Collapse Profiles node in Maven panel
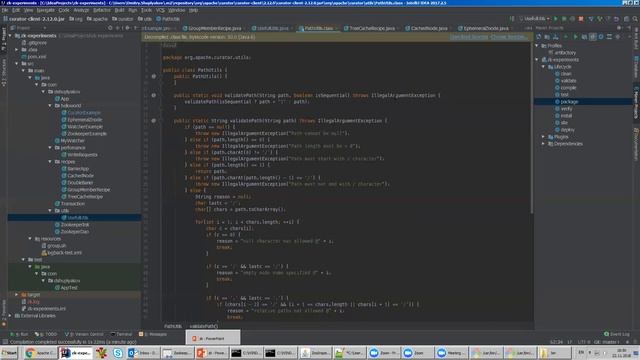The height and width of the screenshot is (360, 640). pos(537,46)
